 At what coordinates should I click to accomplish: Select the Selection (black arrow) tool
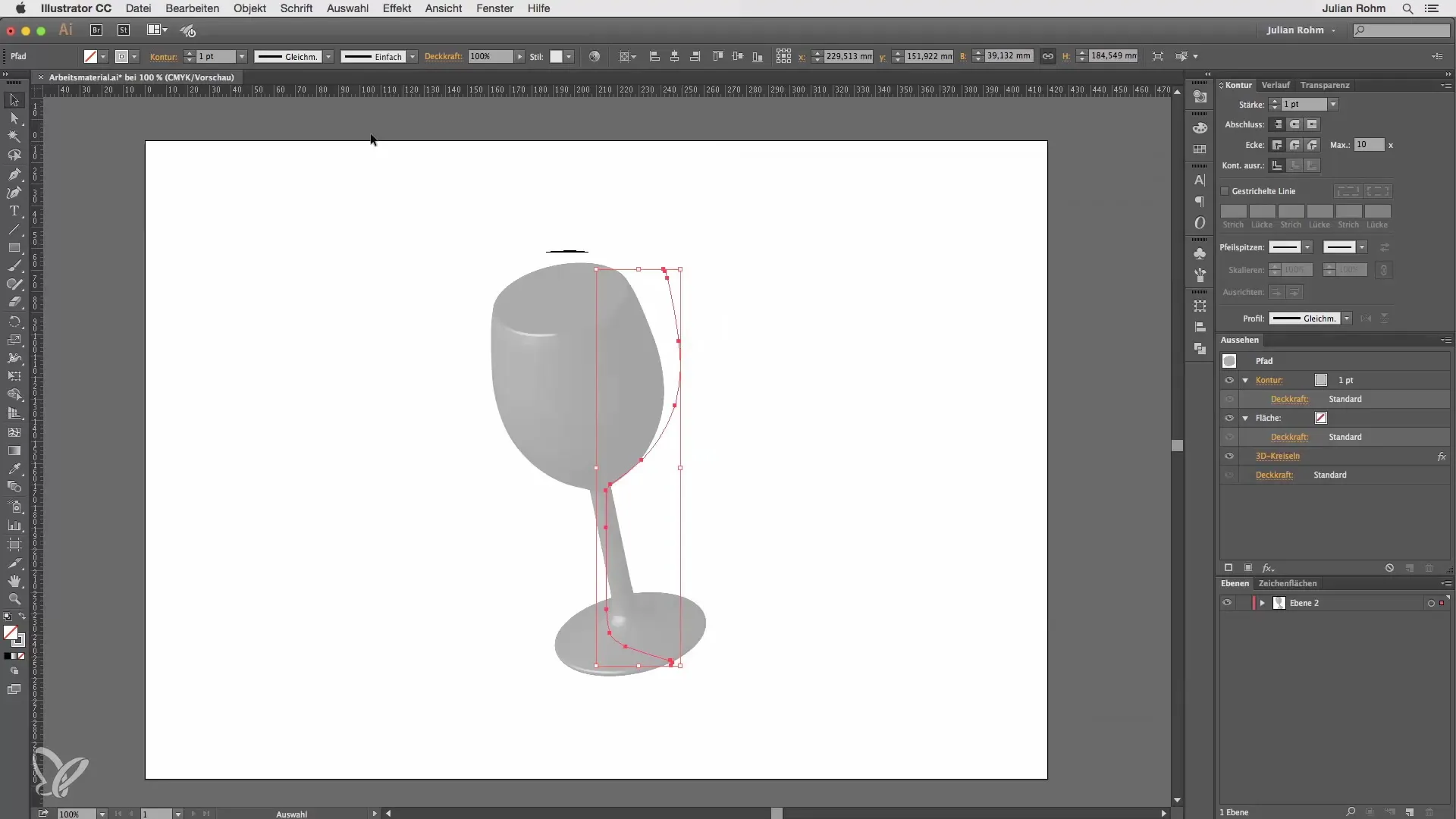point(14,100)
